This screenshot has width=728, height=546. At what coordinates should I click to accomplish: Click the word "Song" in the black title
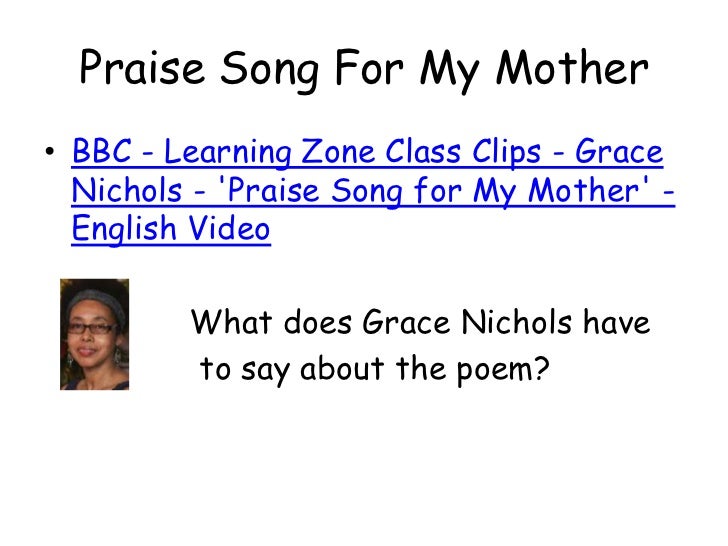pos(270,70)
